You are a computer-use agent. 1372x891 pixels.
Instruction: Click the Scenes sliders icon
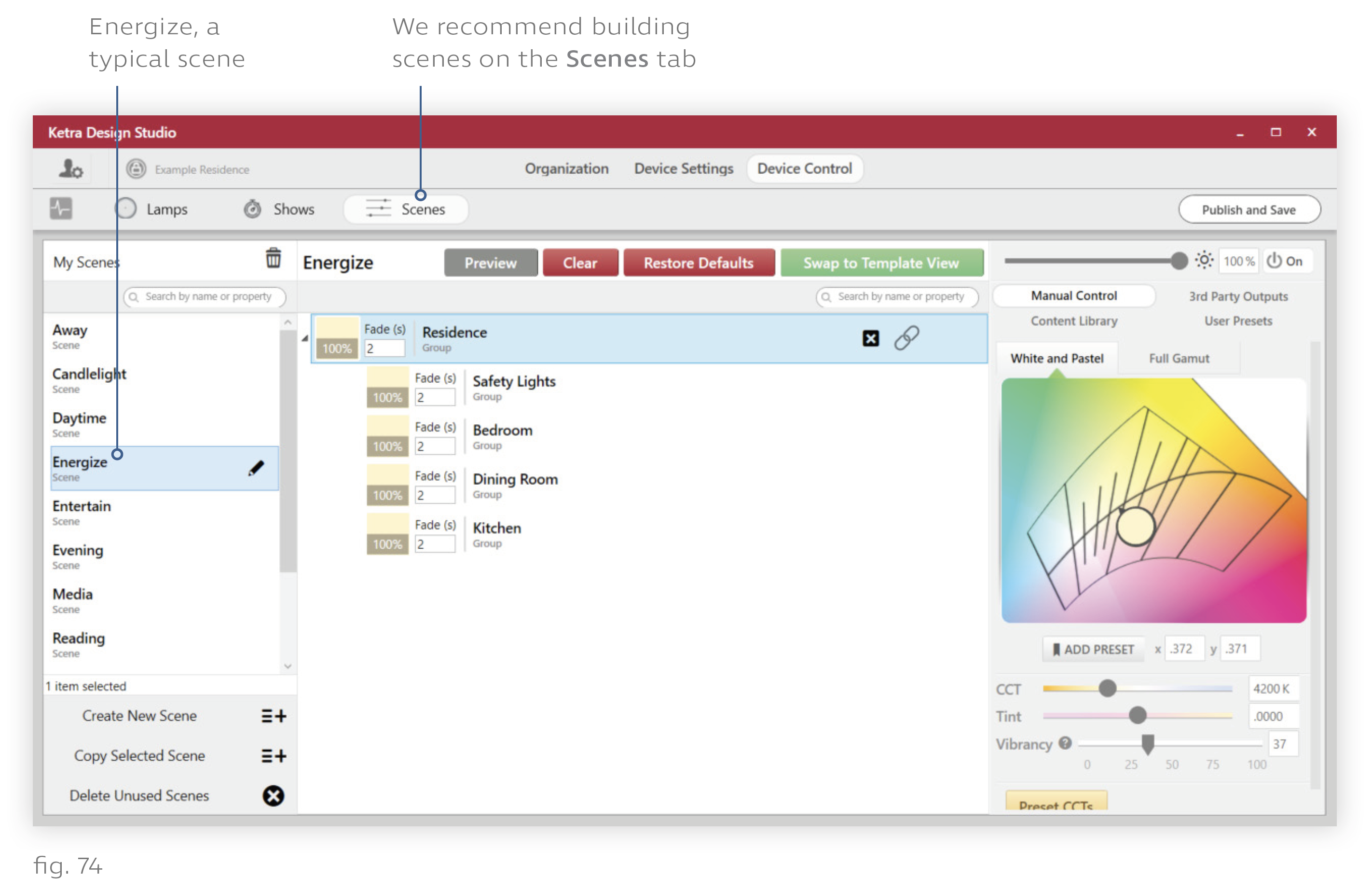pos(378,209)
